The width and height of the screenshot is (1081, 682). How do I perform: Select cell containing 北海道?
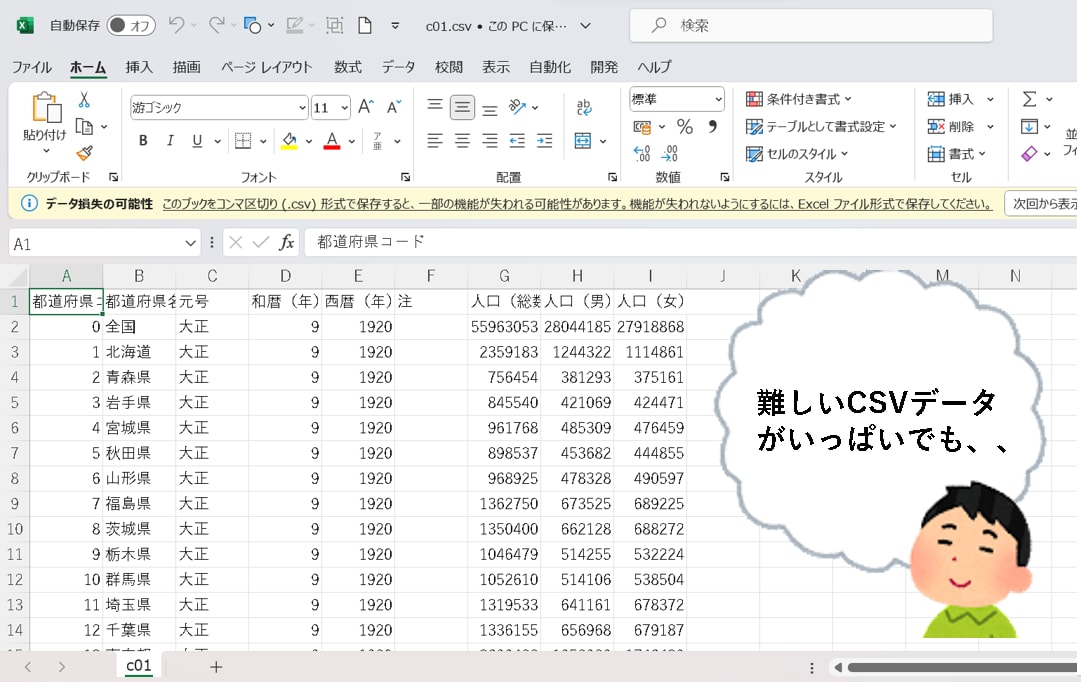pyautogui.click(x=139, y=352)
